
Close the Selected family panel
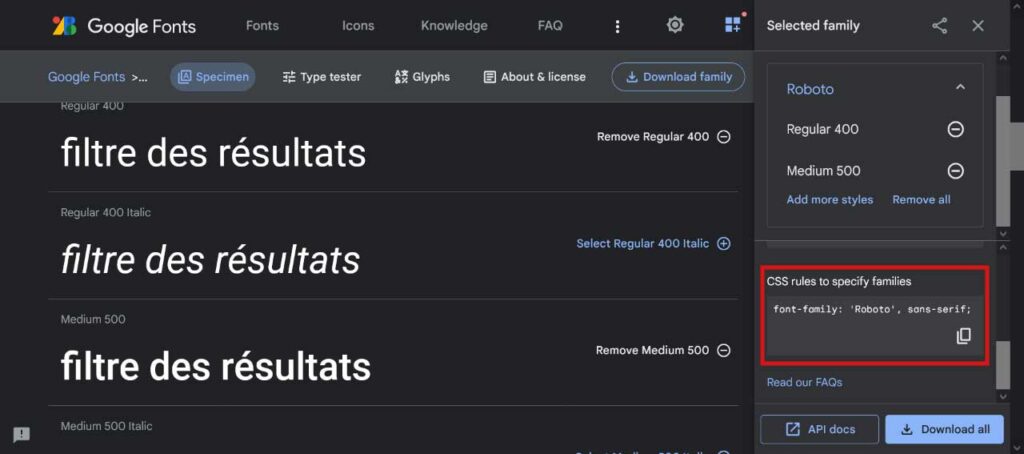coord(978,25)
